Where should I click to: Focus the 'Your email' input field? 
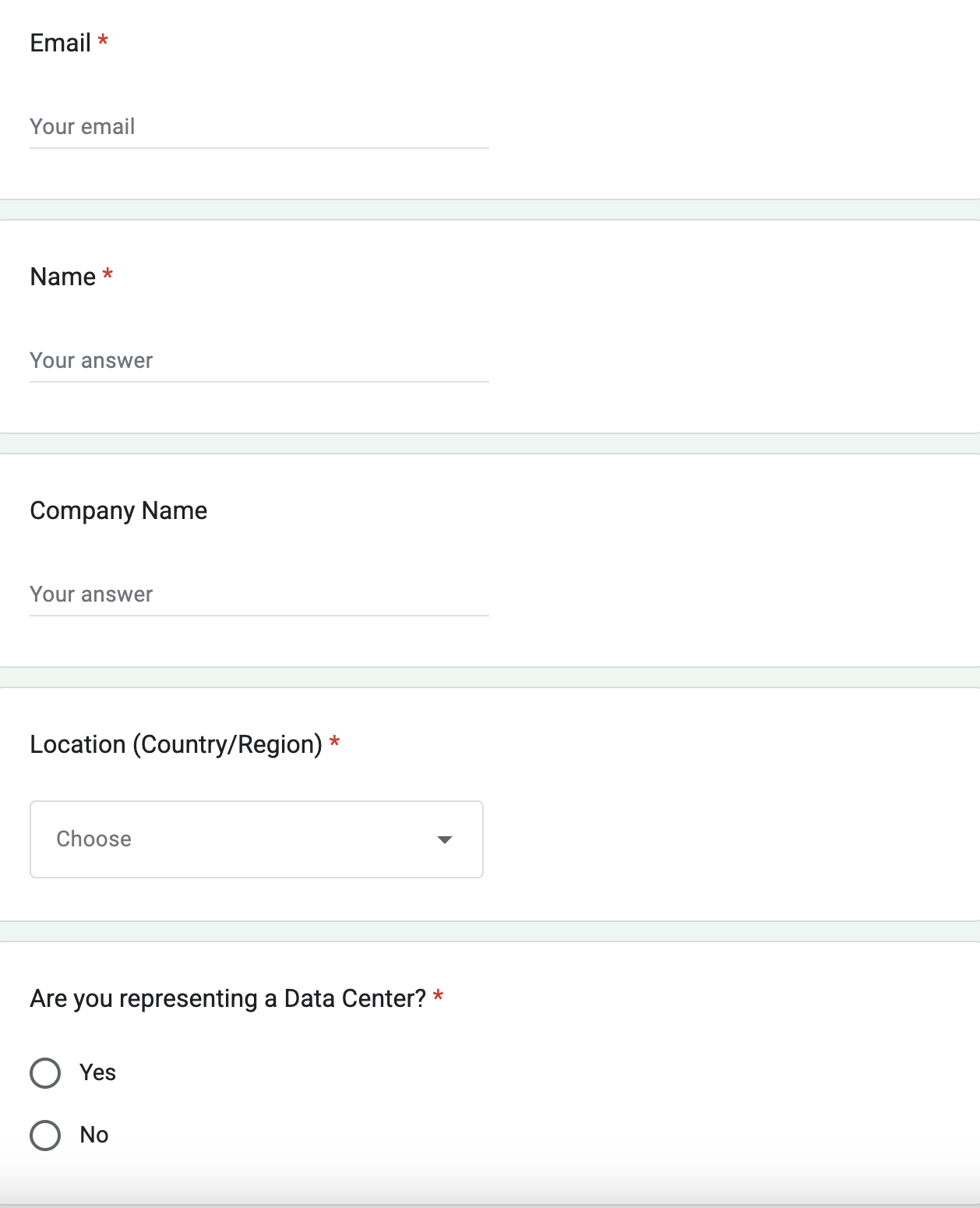click(x=259, y=126)
